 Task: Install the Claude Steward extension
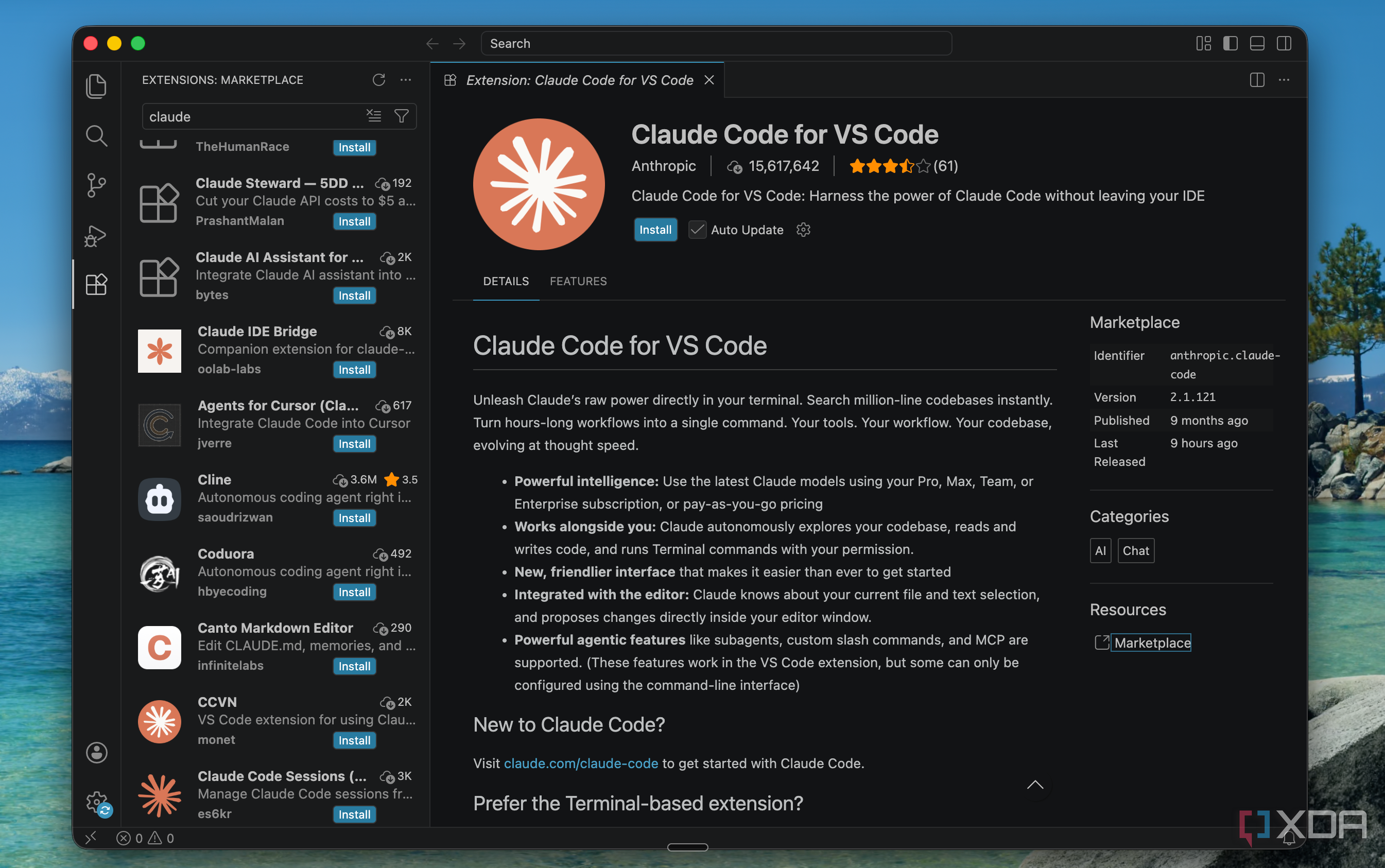(x=354, y=221)
